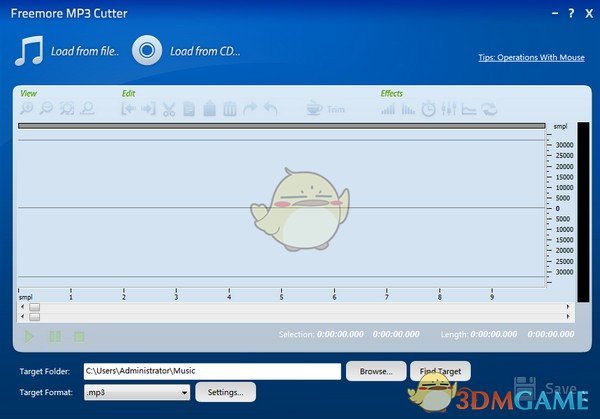Click timeline marker 5 on ruler
The image size is (600, 419).
click(281, 297)
